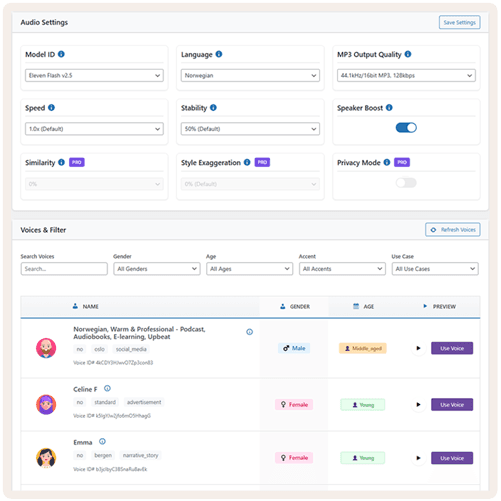Click the Save Settings button
Image resolution: width=501 pixels, height=501 pixels.
[459, 22]
